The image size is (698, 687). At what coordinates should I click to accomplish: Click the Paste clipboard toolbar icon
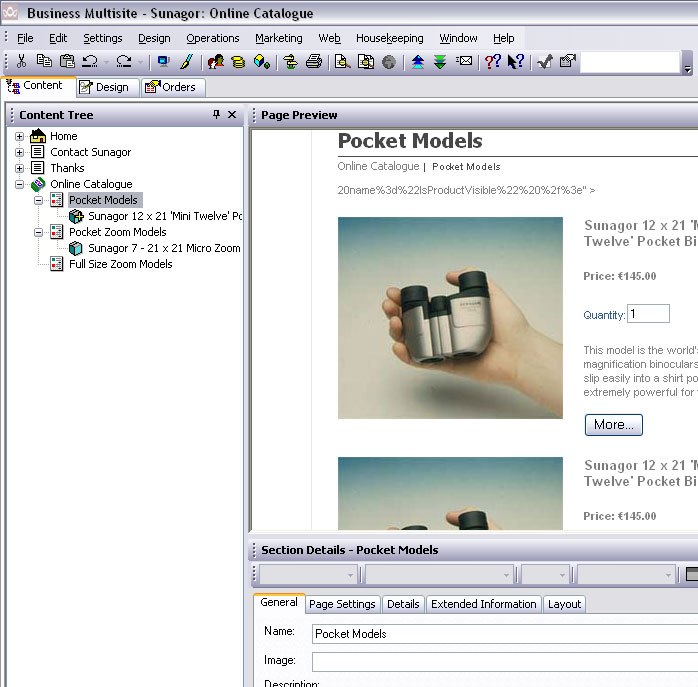[67, 62]
